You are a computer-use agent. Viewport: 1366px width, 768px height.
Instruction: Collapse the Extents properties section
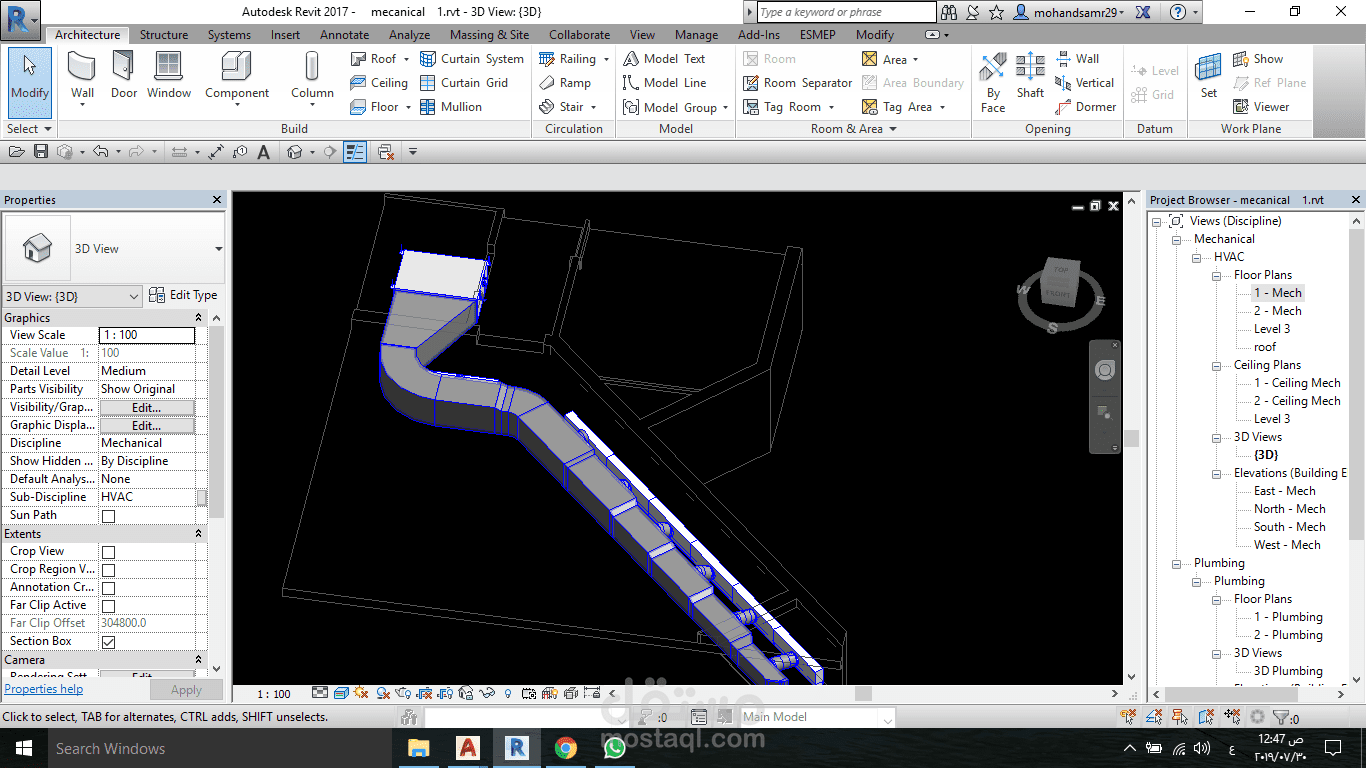point(199,534)
